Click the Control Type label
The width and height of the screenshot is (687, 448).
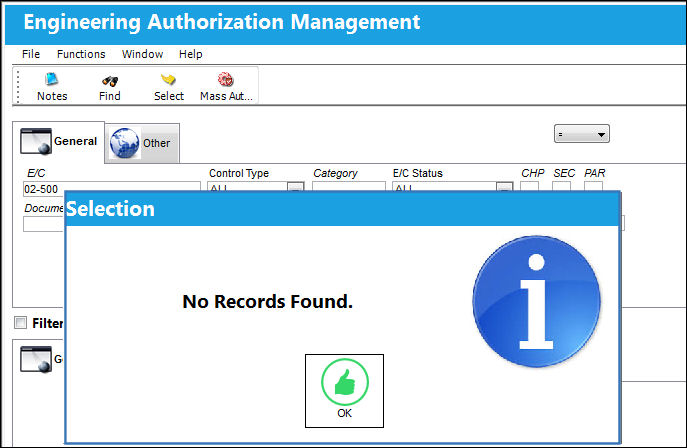(239, 173)
